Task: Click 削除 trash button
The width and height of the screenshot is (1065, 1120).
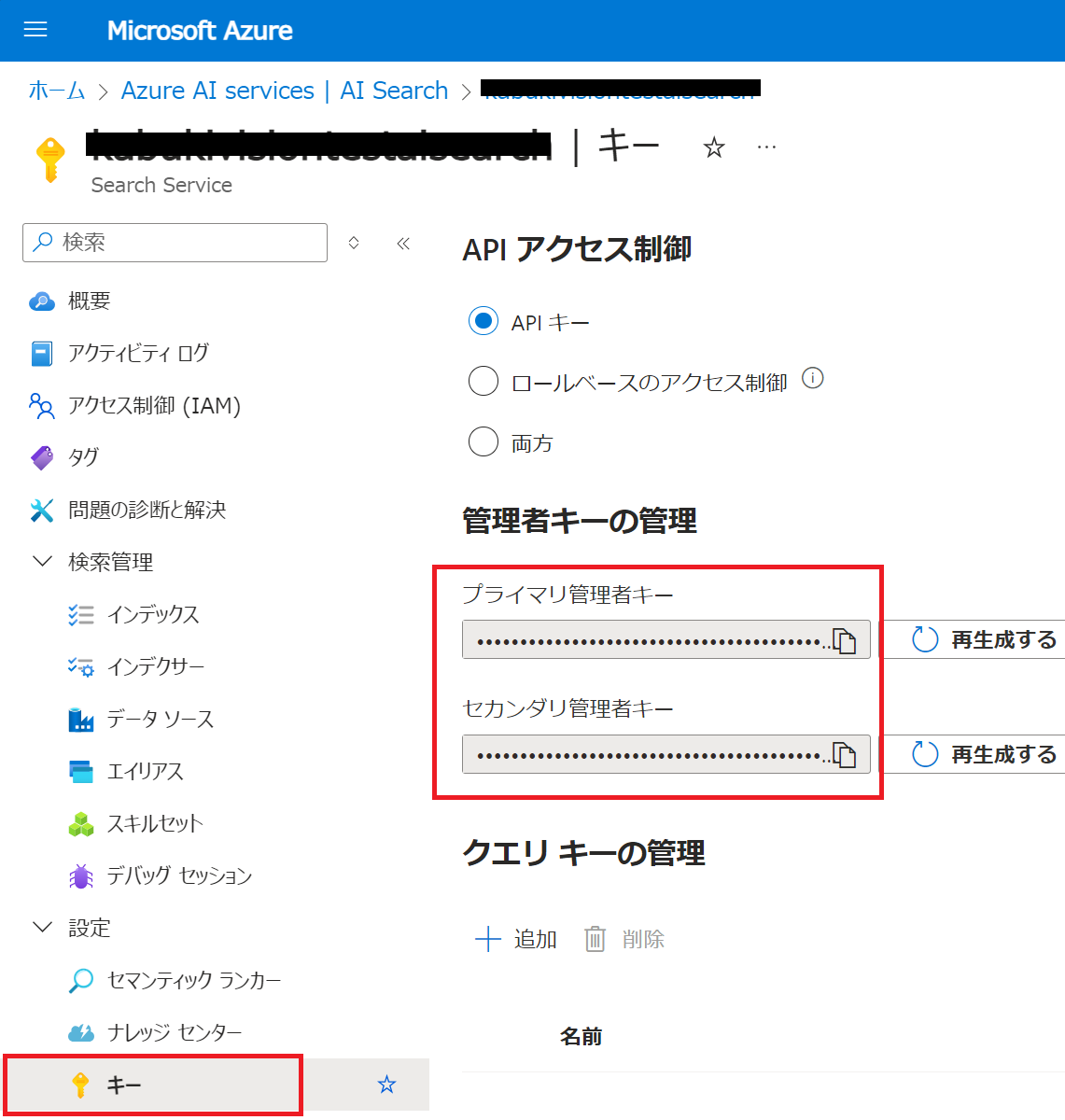Action: pyautogui.click(x=624, y=939)
